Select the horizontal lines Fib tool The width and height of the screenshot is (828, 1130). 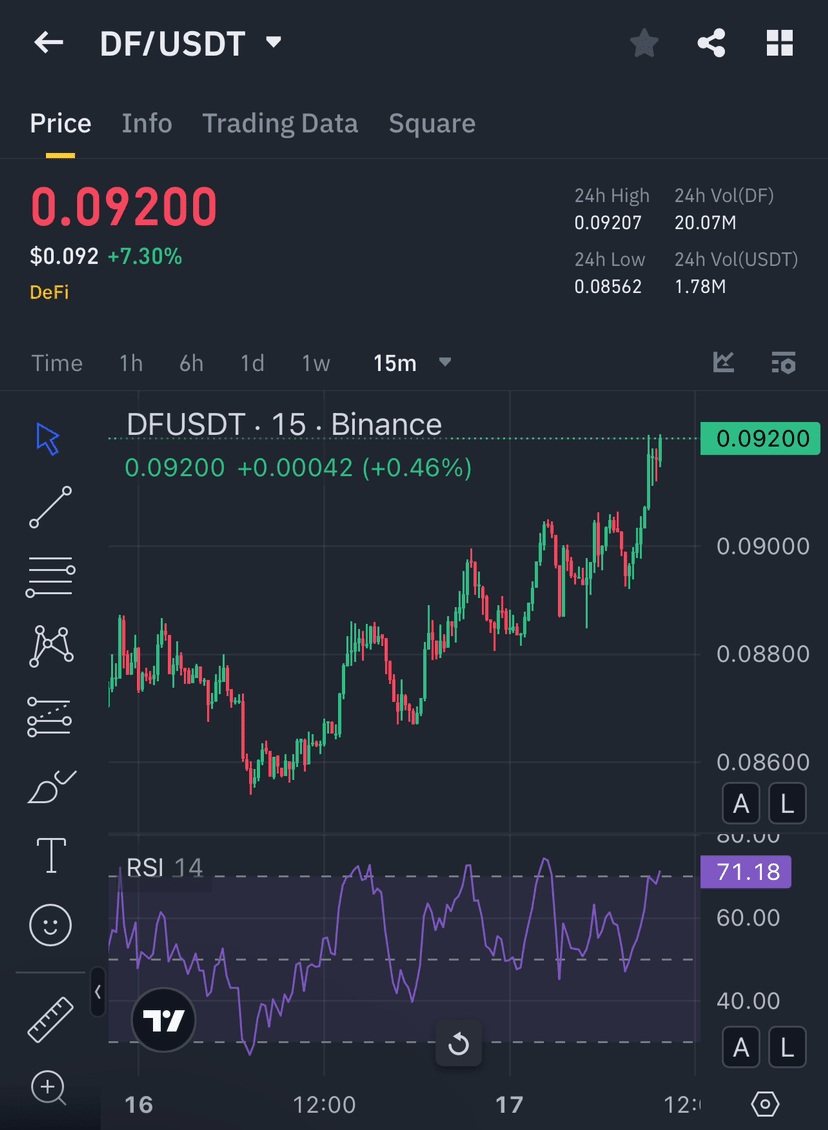[50, 577]
